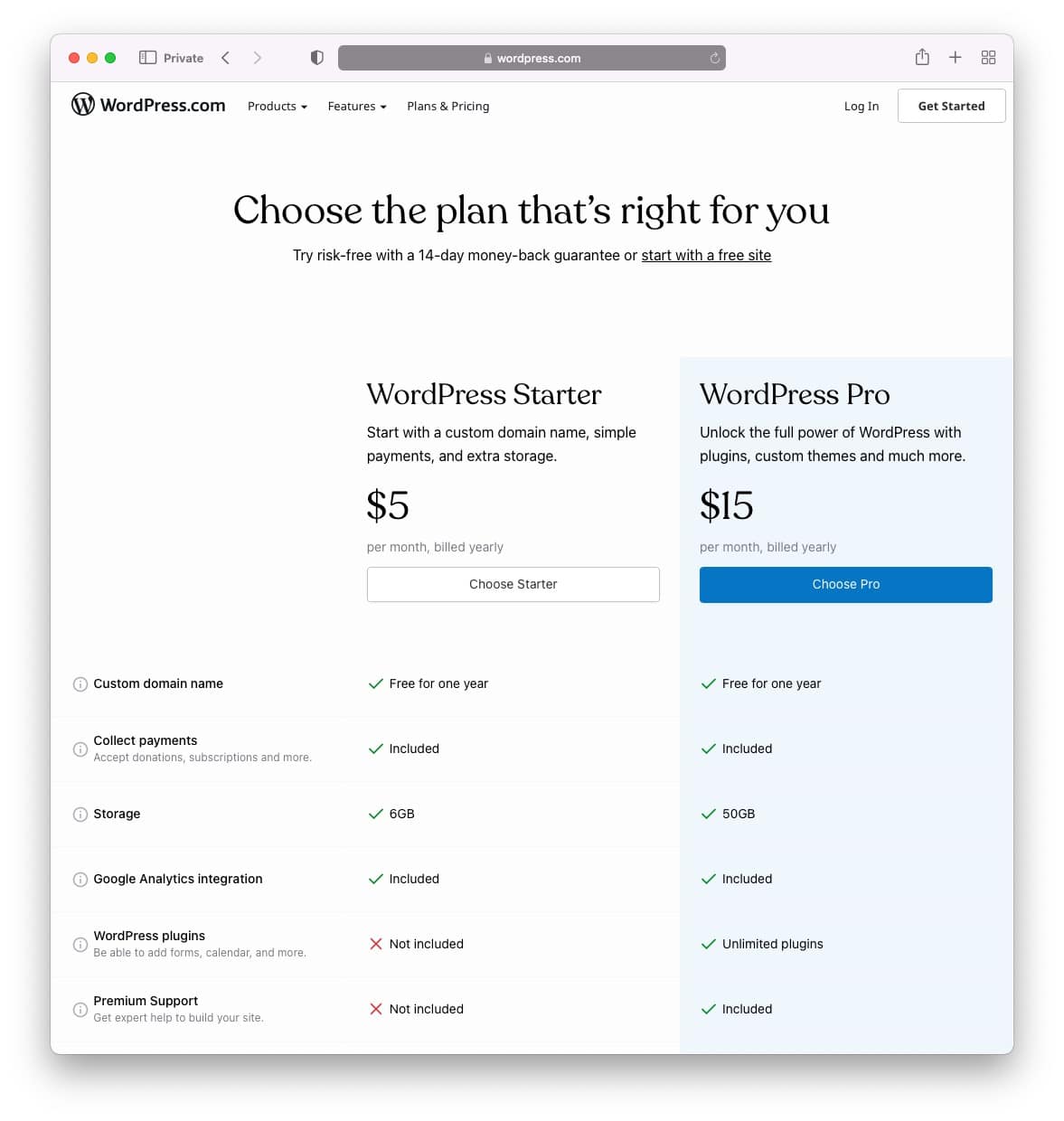Screen dimensions: 1064x1121
Task: Click the Get Started button
Action: (x=951, y=106)
